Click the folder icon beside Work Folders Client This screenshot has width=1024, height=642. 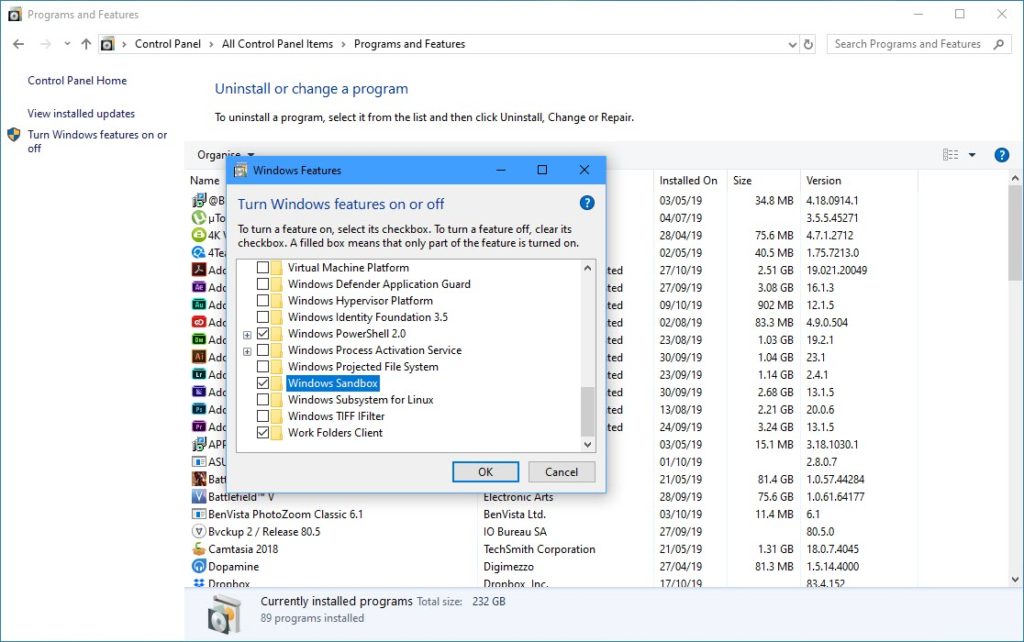coord(277,432)
